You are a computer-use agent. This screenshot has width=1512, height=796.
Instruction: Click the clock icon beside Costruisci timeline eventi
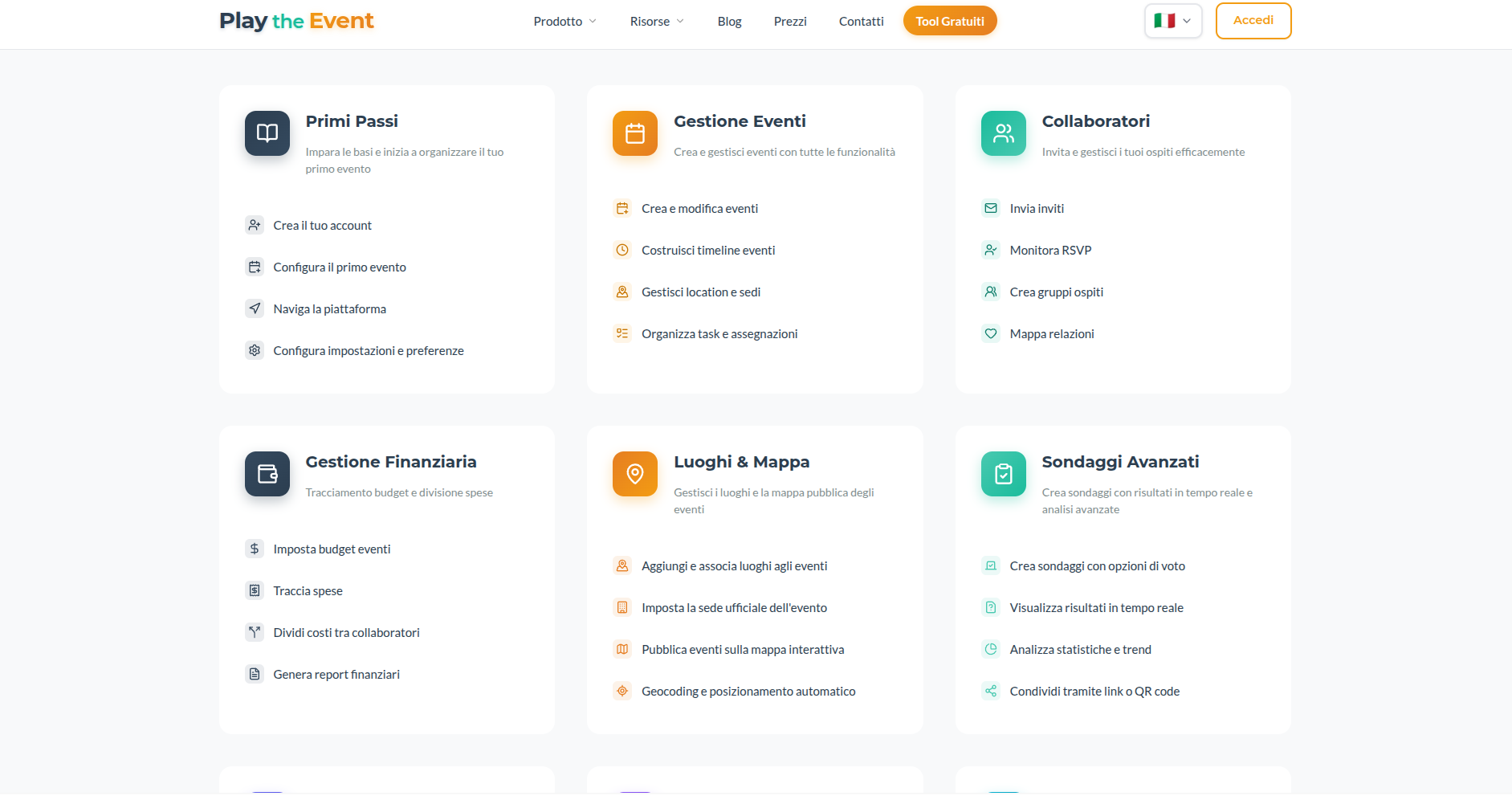tap(622, 250)
